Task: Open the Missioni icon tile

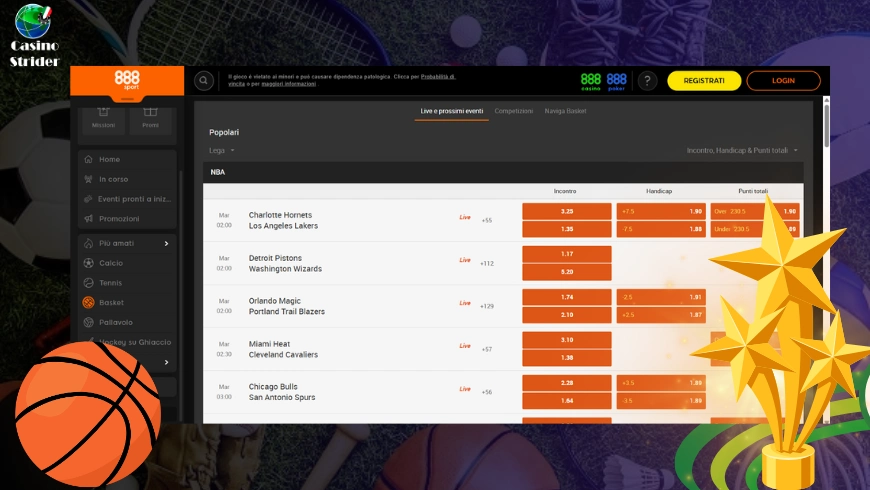Action: coord(103,118)
